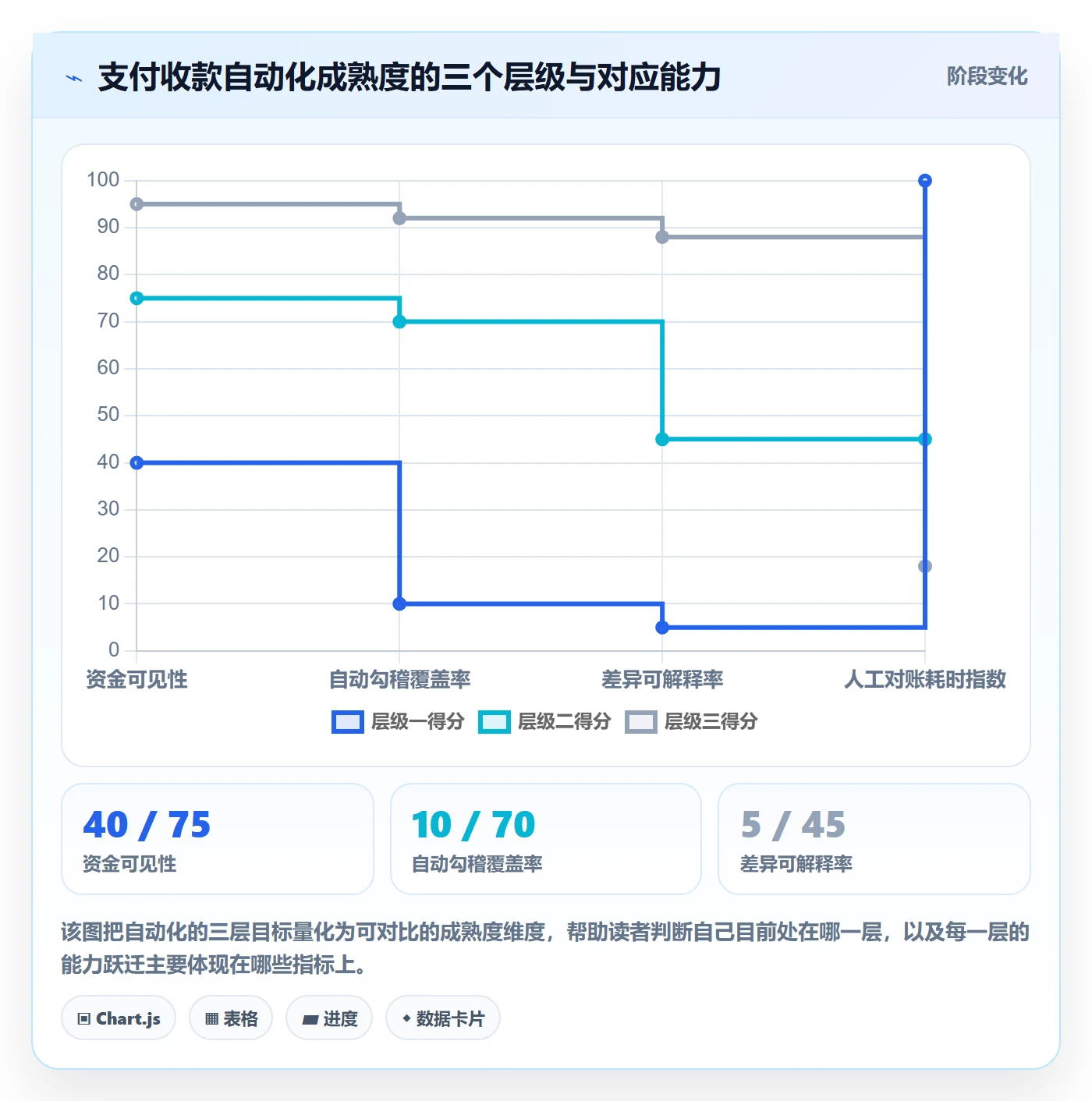Click the blue 层级一得分 legend color box

348,722
